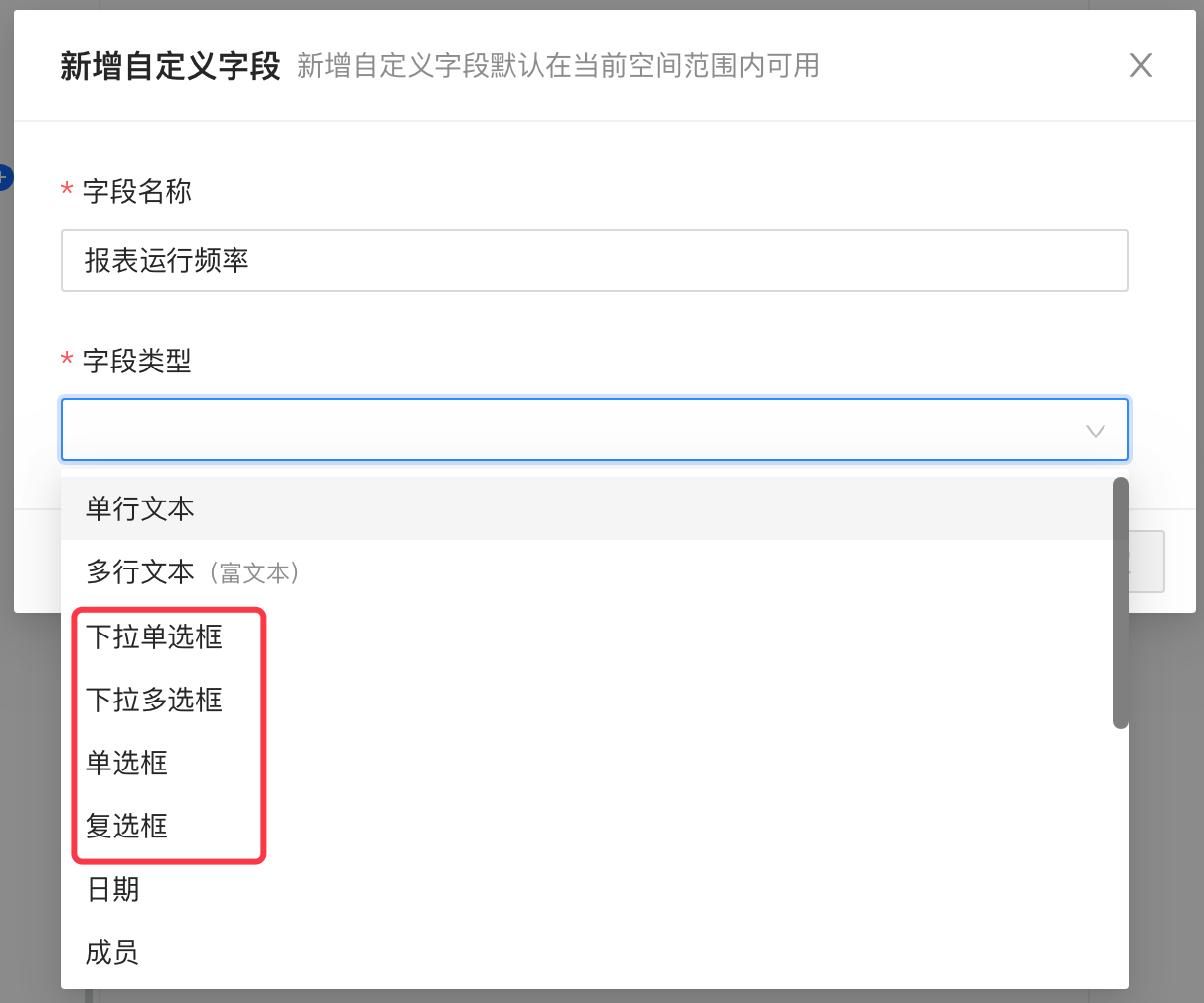This screenshot has width=1204, height=1003.
Task: Click the dropdown list scrollbar
Action: tap(1120, 603)
